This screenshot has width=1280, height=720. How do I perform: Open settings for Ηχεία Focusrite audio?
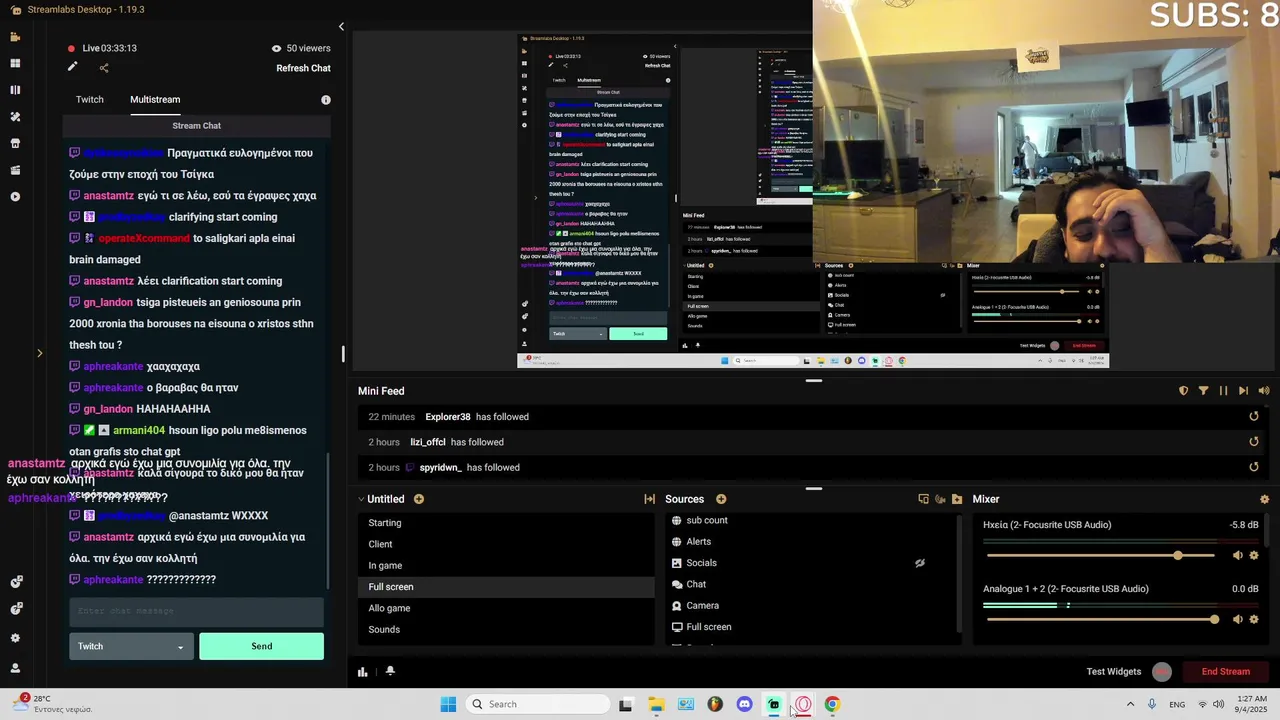[x=1254, y=555]
